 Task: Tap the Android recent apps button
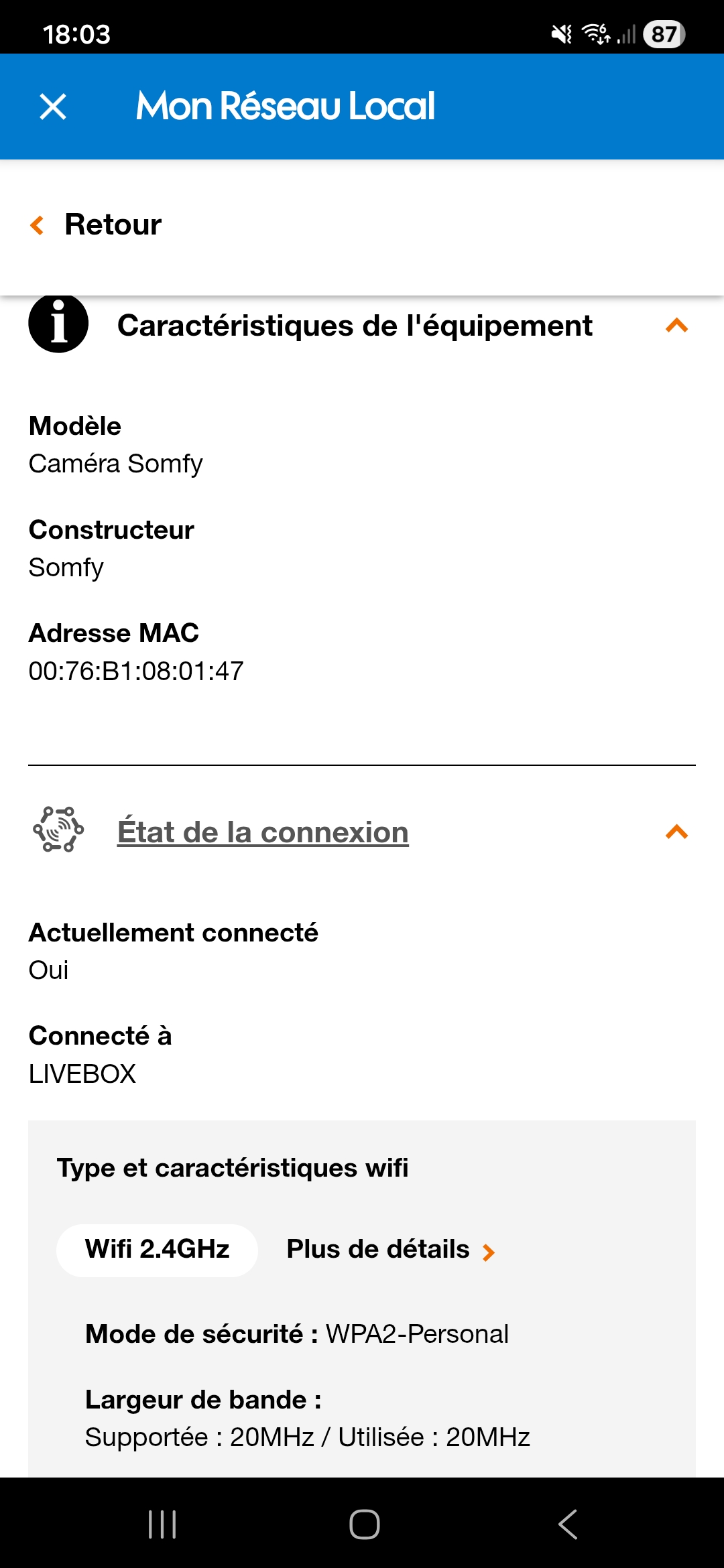(x=162, y=1524)
